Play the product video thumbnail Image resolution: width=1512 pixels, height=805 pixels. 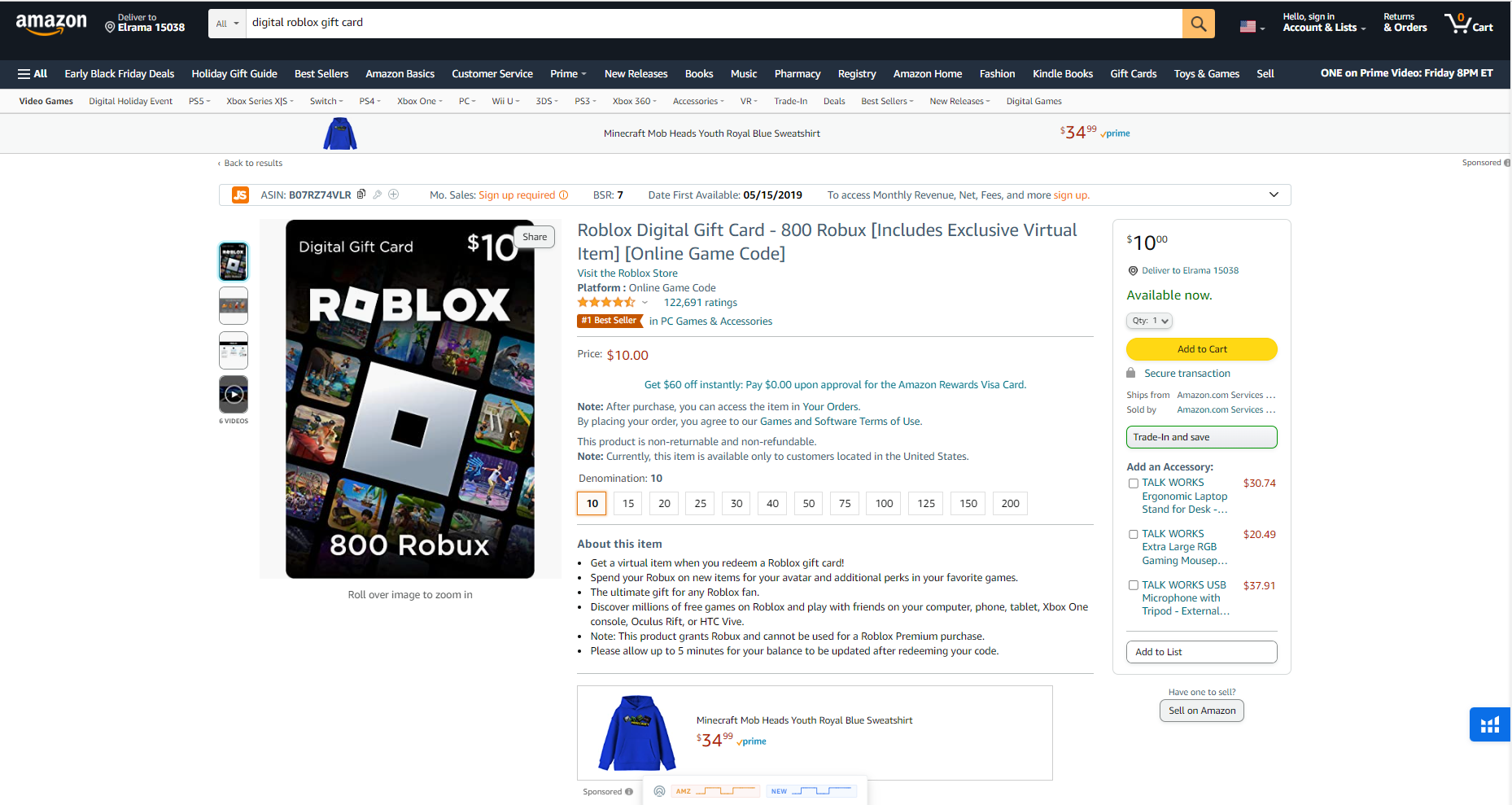point(234,395)
